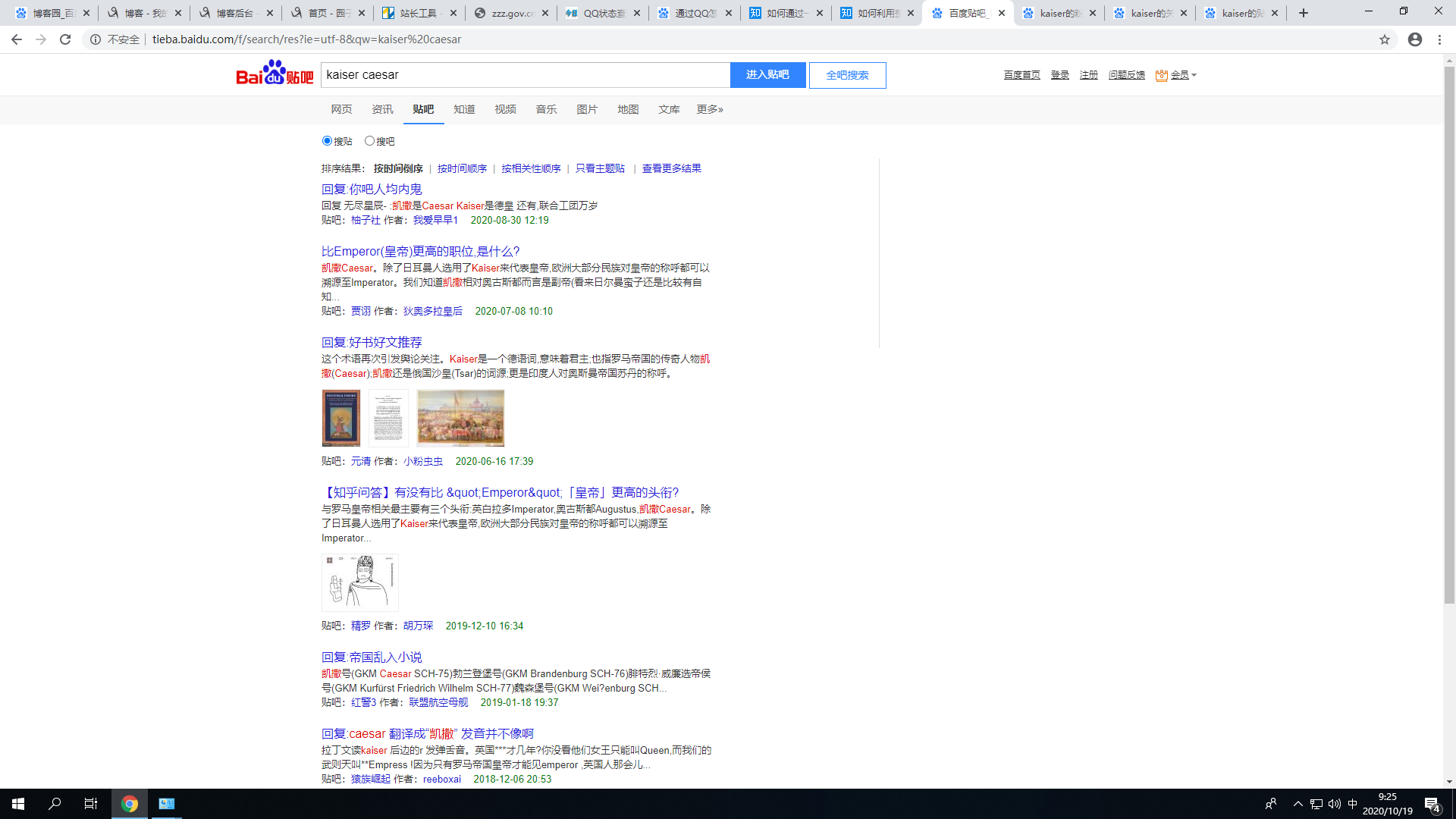Click the Baidu Tieba logo
This screenshot has height=819, width=1456.
pos(275,74)
